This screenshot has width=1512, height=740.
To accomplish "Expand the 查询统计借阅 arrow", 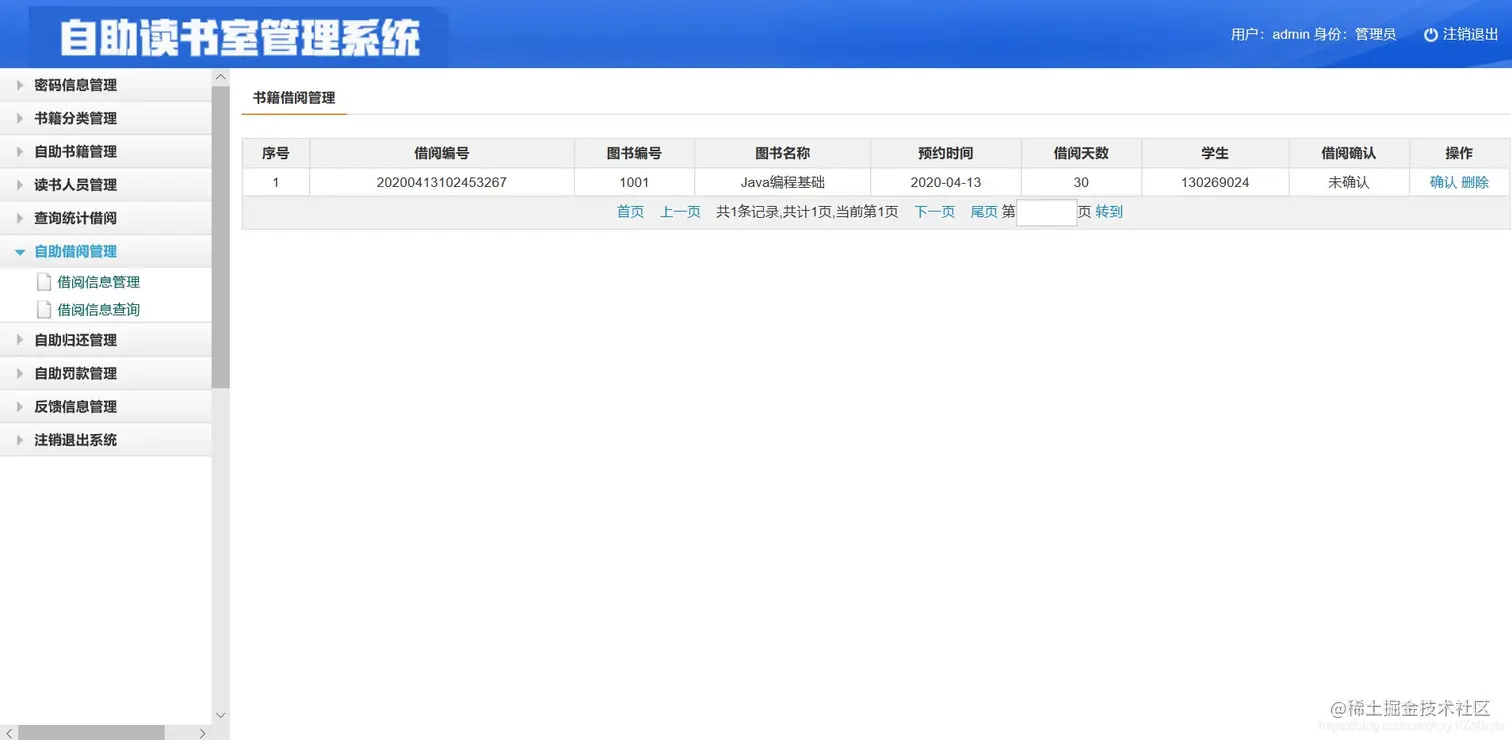I will point(19,218).
